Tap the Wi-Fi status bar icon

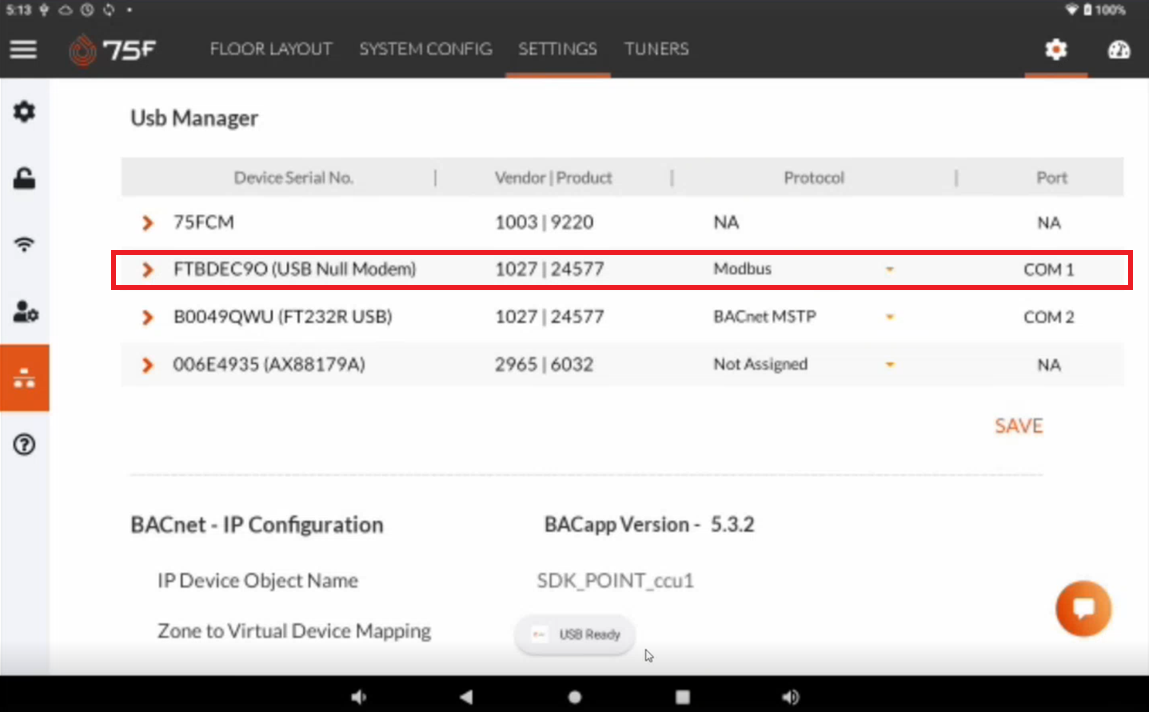[x=1071, y=10]
